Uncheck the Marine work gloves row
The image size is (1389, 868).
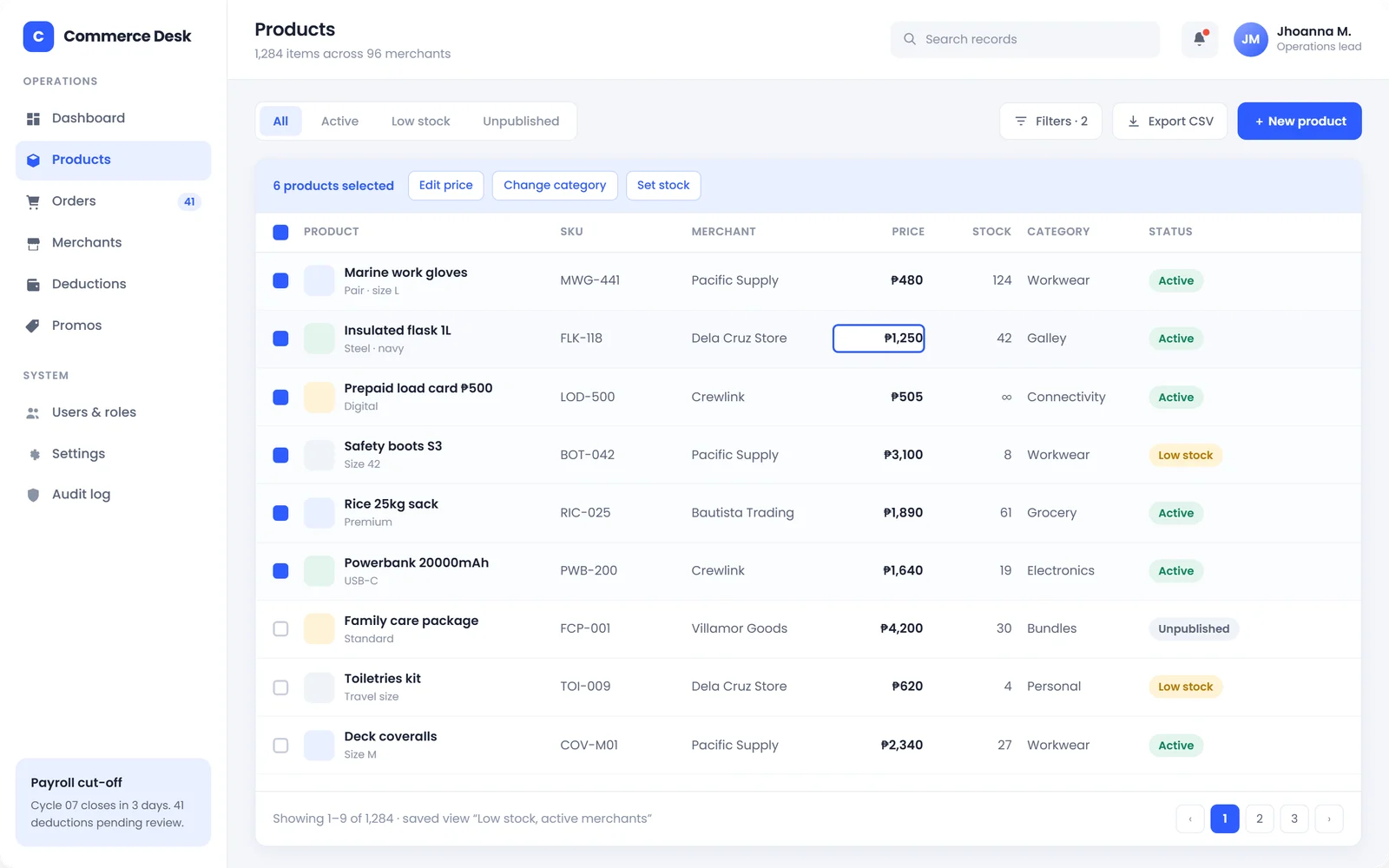280,280
